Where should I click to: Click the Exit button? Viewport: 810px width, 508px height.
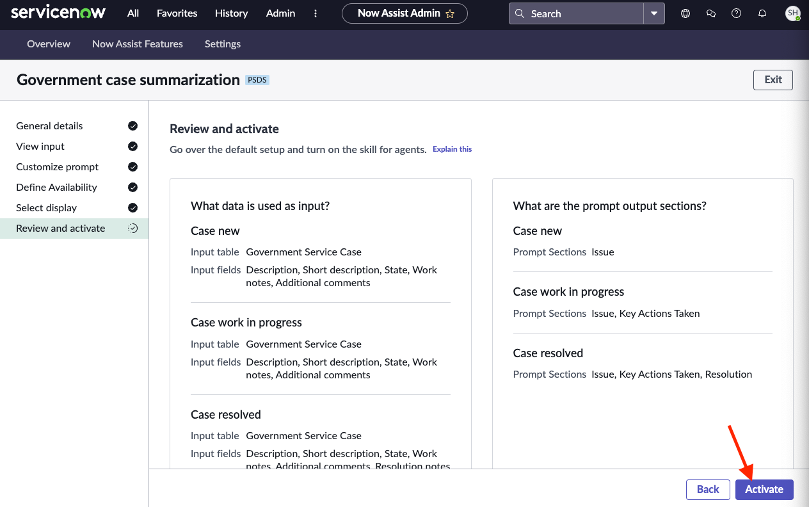[x=773, y=80]
